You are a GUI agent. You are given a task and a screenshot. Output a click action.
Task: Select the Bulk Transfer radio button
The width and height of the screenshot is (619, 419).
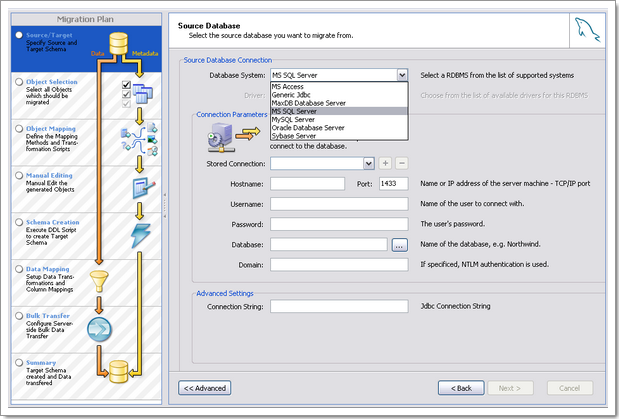click(19, 316)
